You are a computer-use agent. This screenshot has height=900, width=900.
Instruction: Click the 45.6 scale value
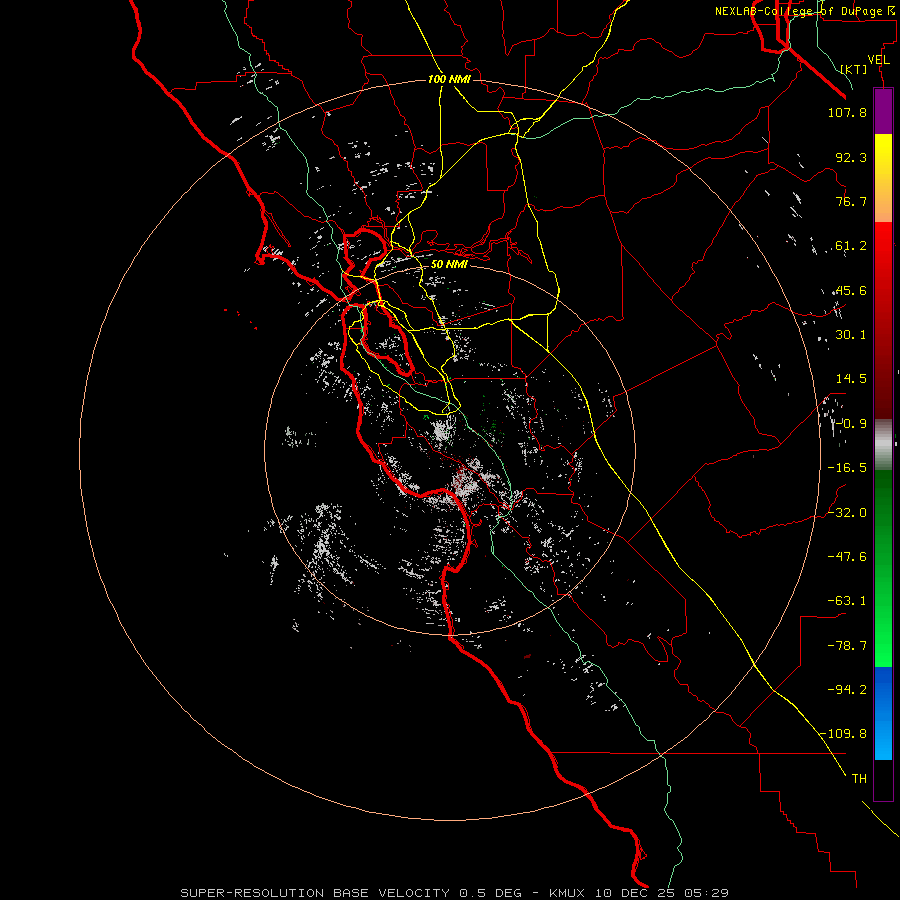click(x=851, y=290)
